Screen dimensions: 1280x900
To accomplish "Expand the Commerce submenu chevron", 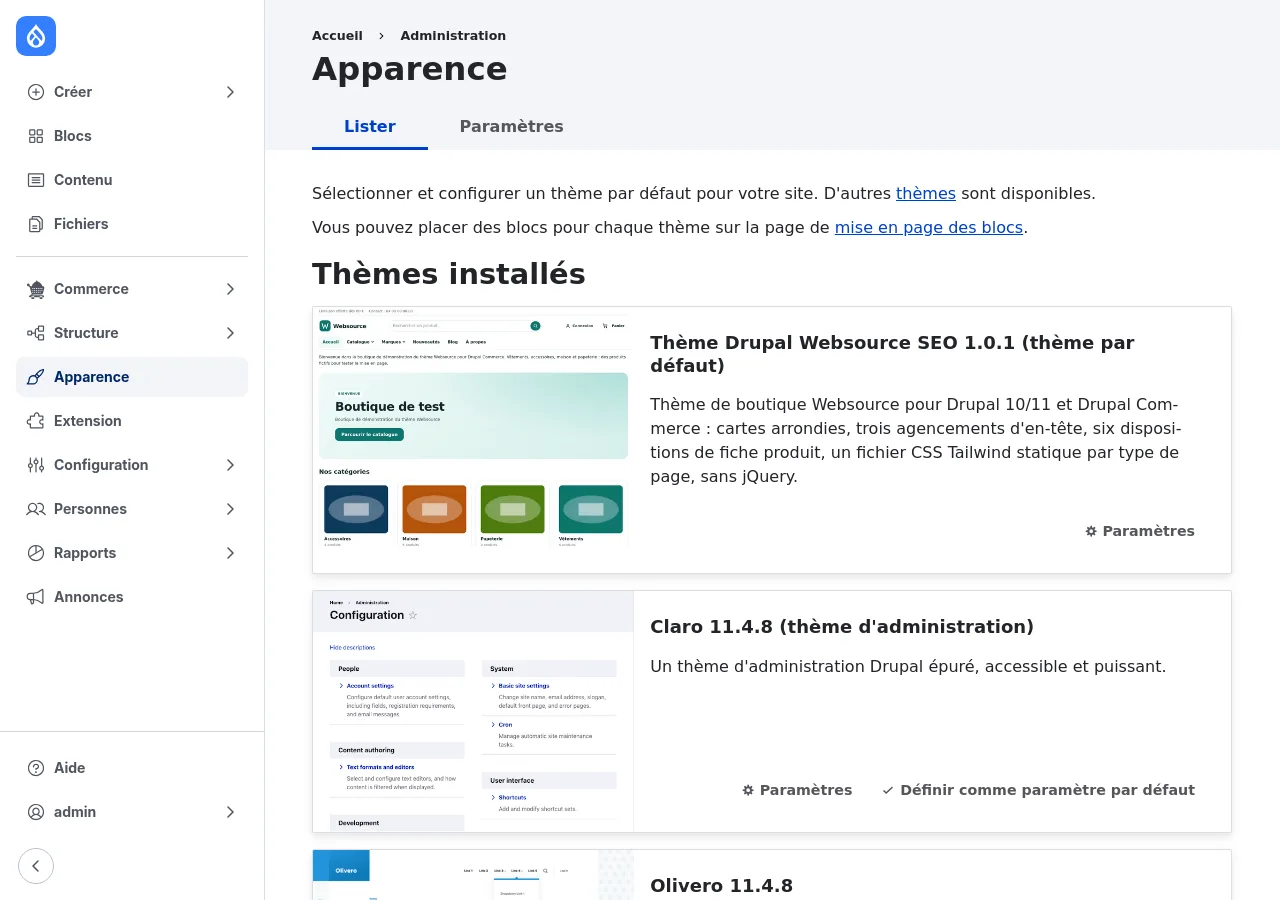I will 230,289.
